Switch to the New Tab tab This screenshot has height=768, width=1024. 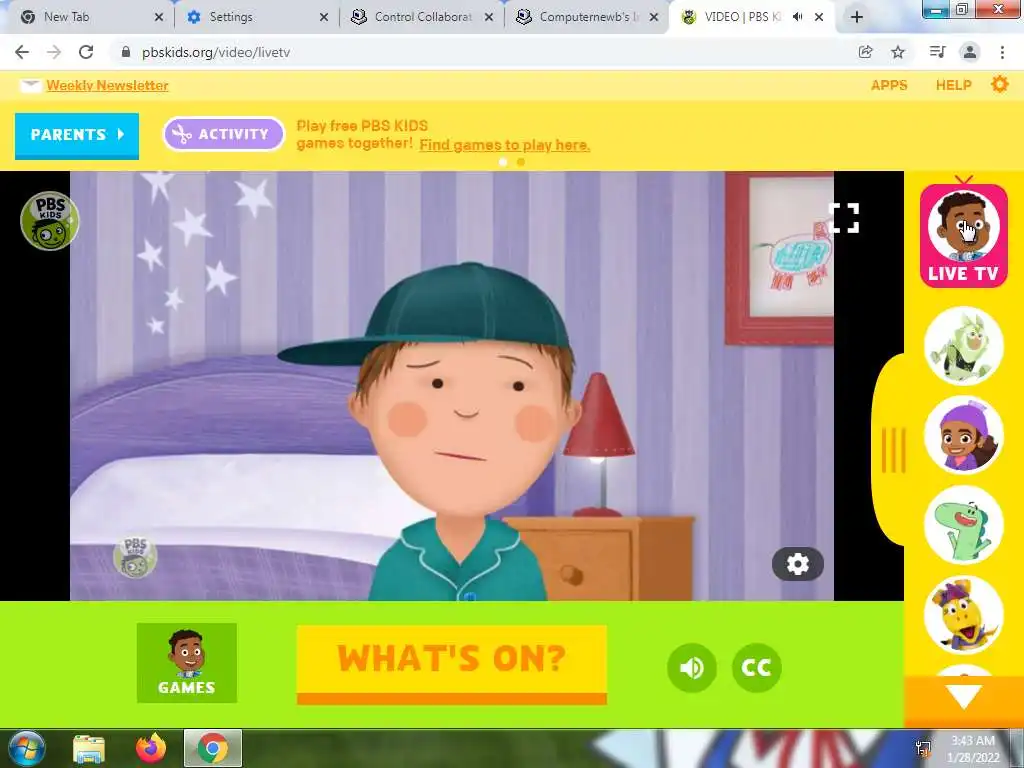85,17
